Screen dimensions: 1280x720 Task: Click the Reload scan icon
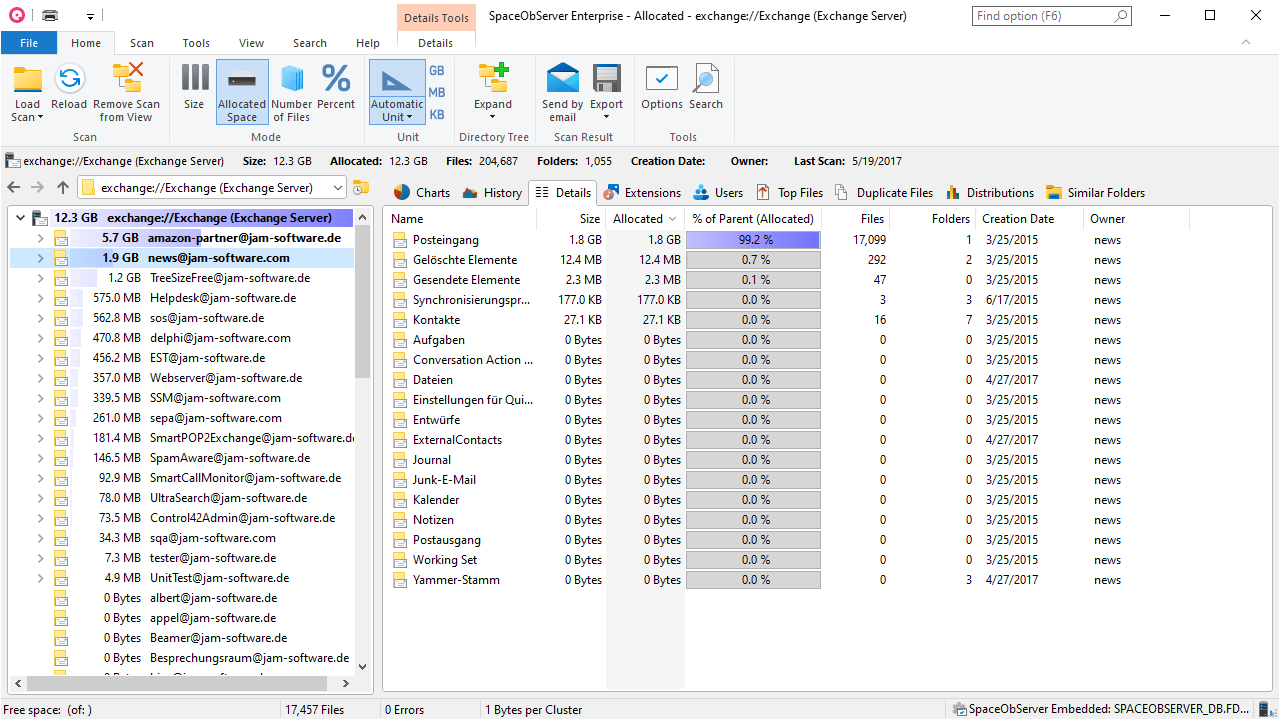(69, 86)
